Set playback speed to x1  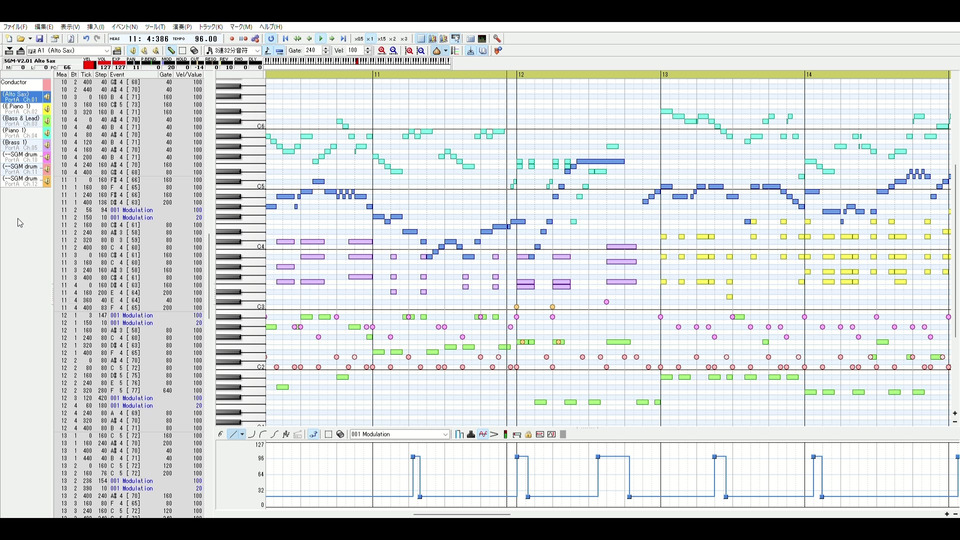pyautogui.click(x=370, y=39)
